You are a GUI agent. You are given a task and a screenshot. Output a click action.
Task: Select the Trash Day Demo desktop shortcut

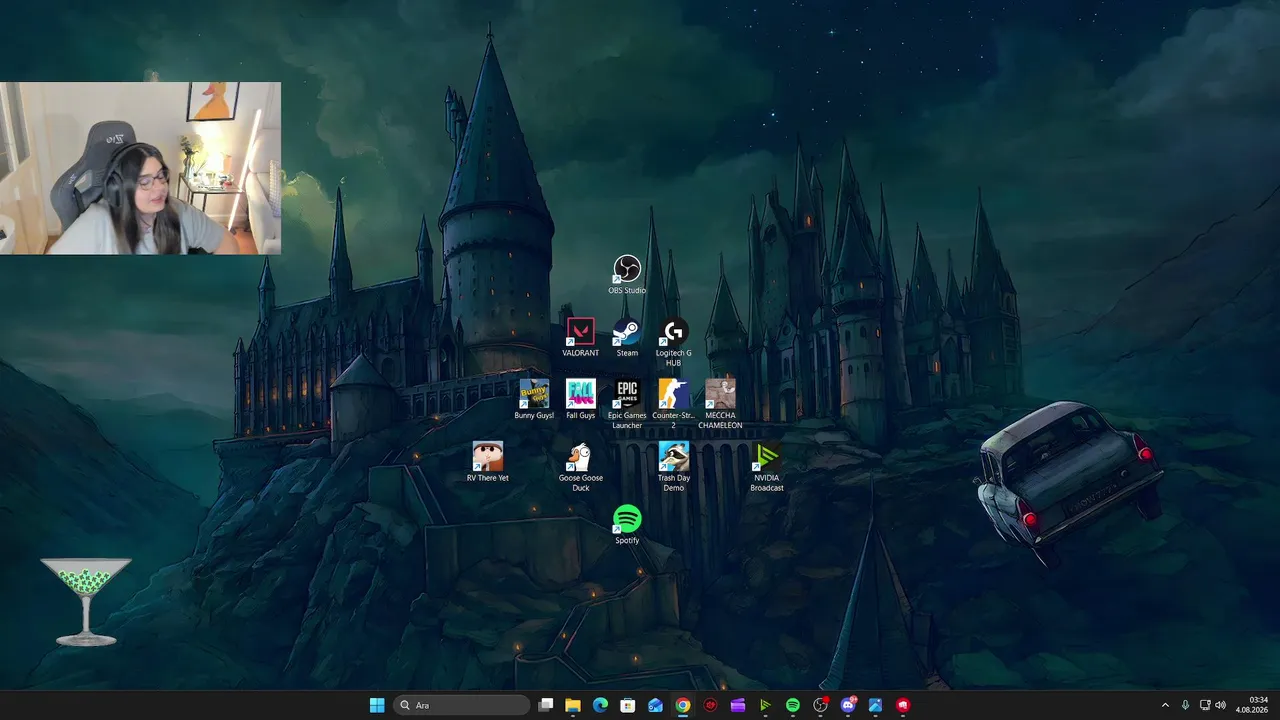674,467
